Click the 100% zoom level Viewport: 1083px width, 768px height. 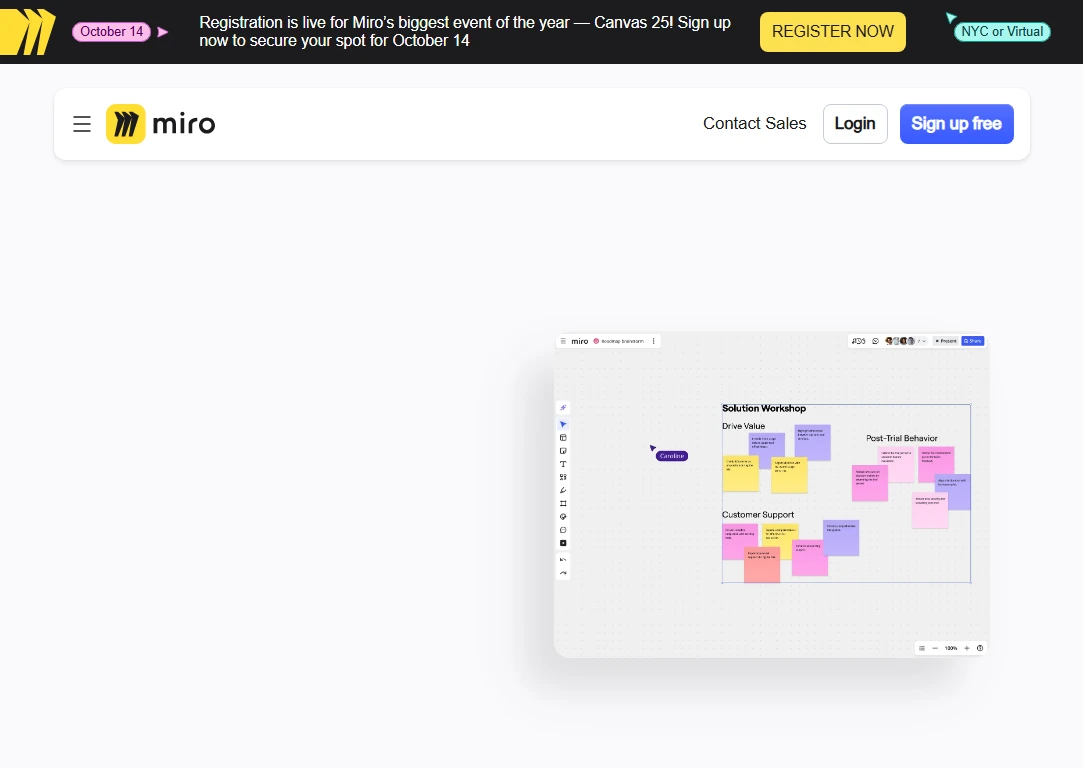click(951, 648)
